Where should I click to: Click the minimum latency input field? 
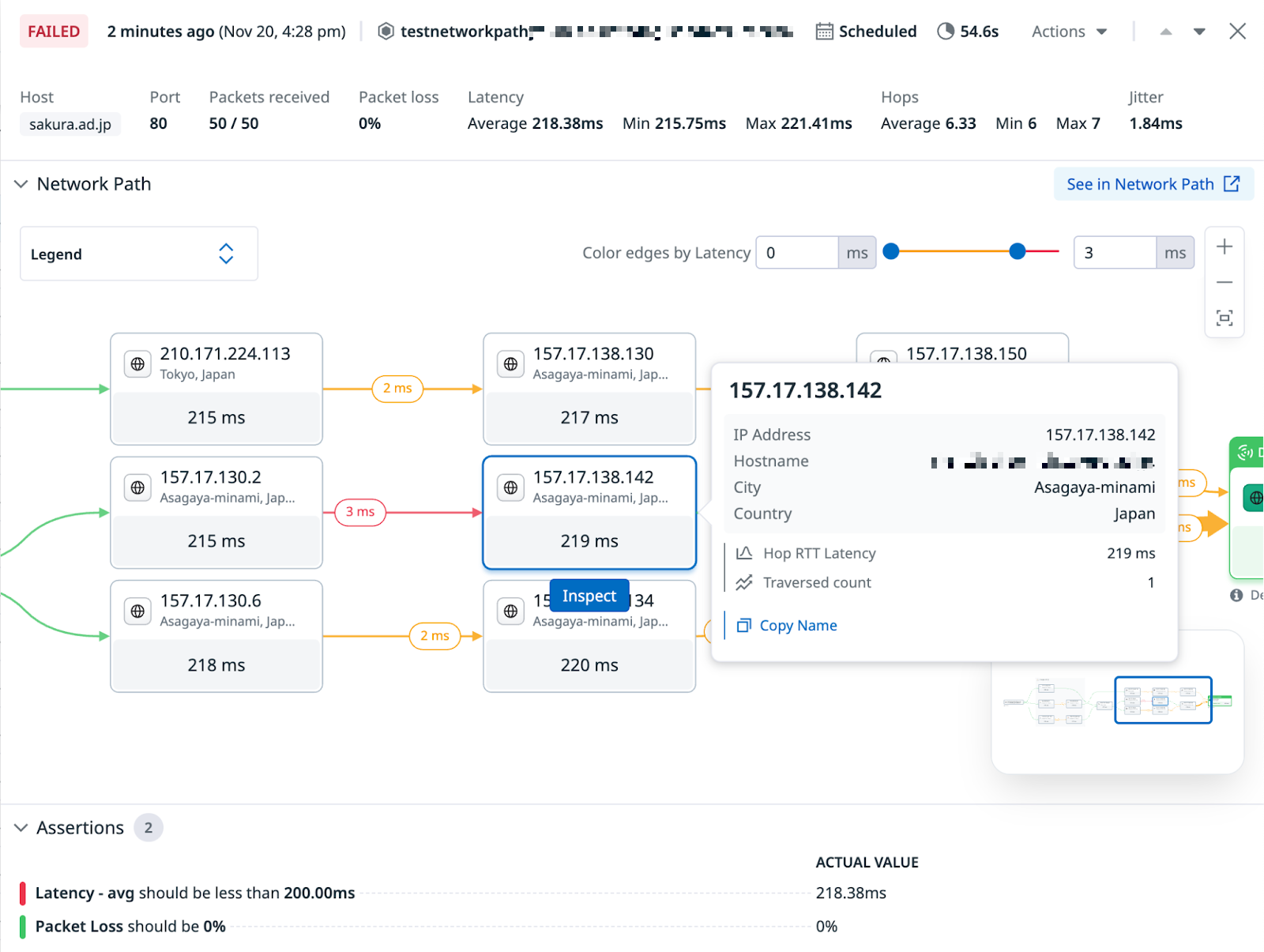pos(796,253)
